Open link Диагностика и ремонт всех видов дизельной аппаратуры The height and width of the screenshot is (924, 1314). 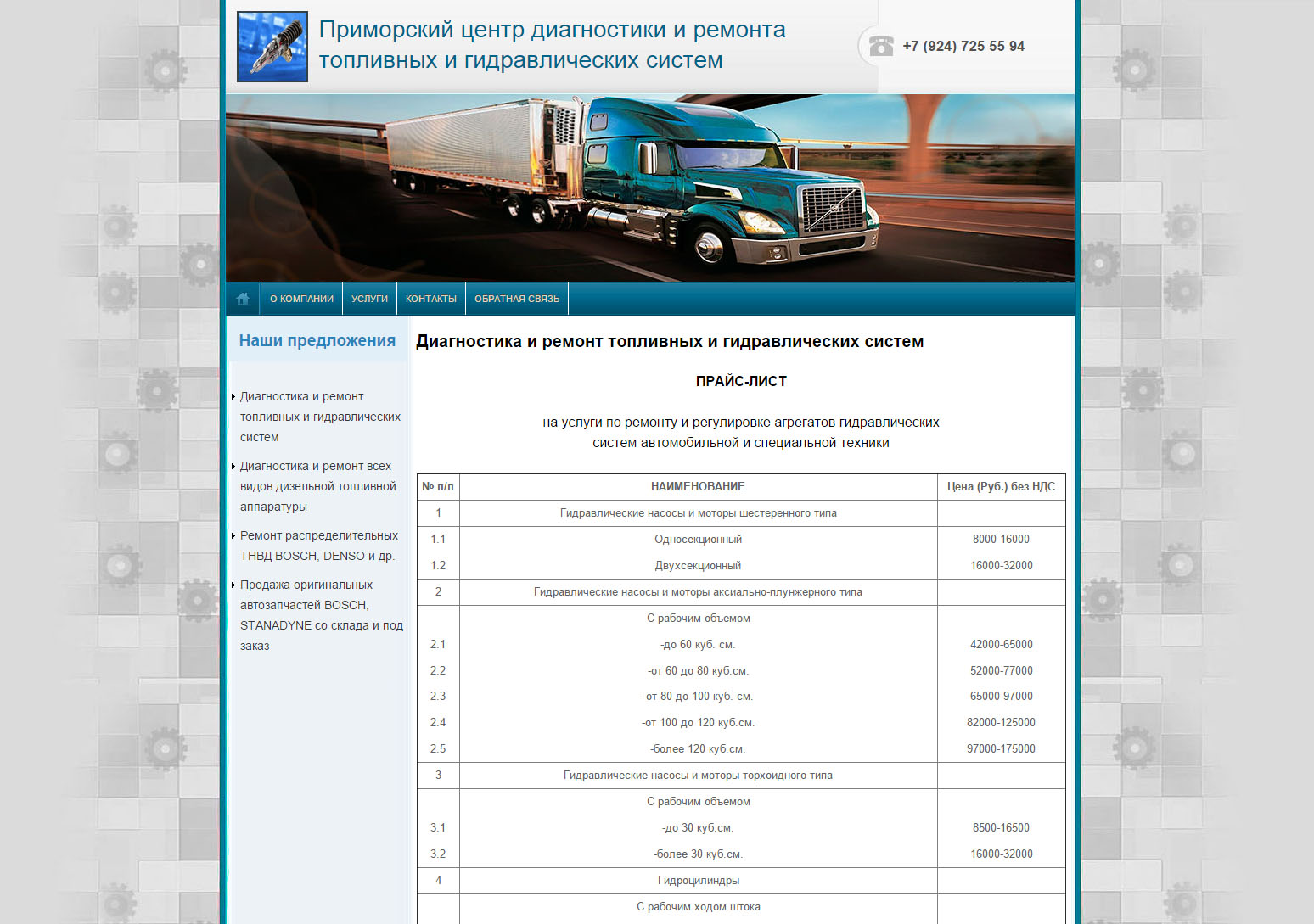coord(318,486)
